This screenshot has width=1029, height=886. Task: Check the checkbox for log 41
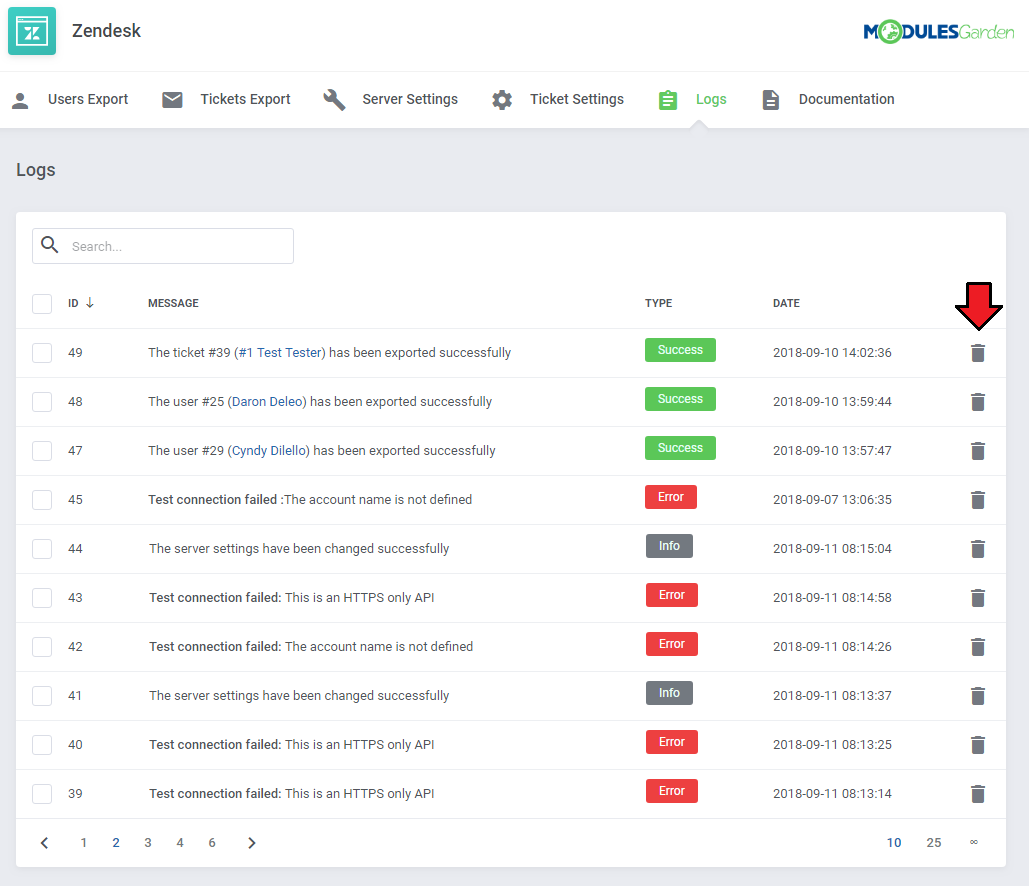point(42,696)
